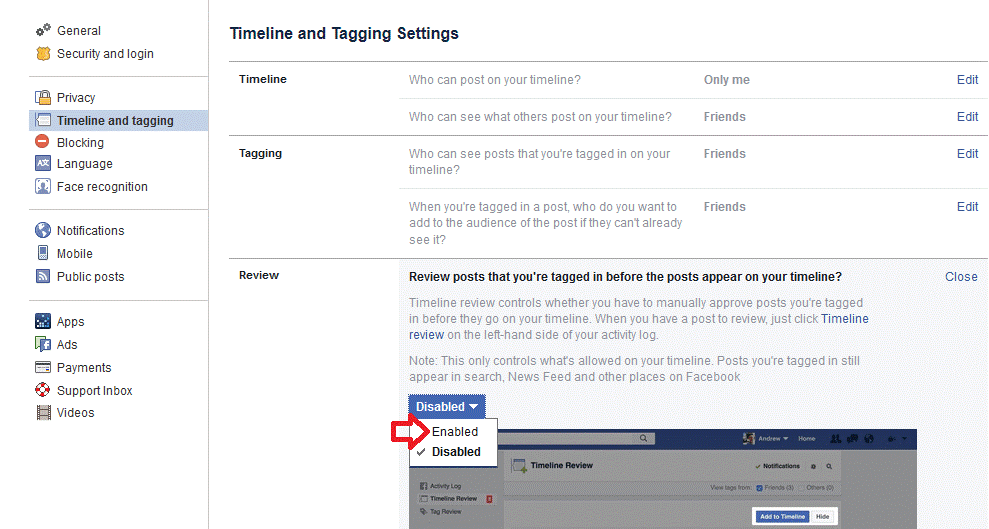
Task: Open Public posts feed icon
Action: [43, 276]
